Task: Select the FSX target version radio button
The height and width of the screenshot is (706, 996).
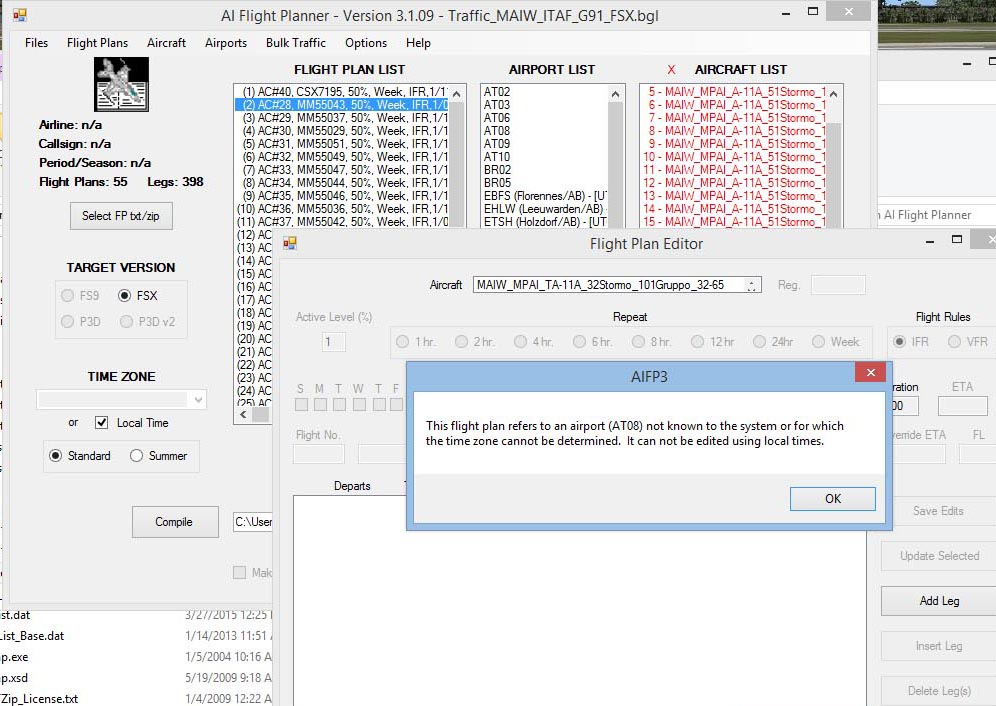Action: pos(125,296)
